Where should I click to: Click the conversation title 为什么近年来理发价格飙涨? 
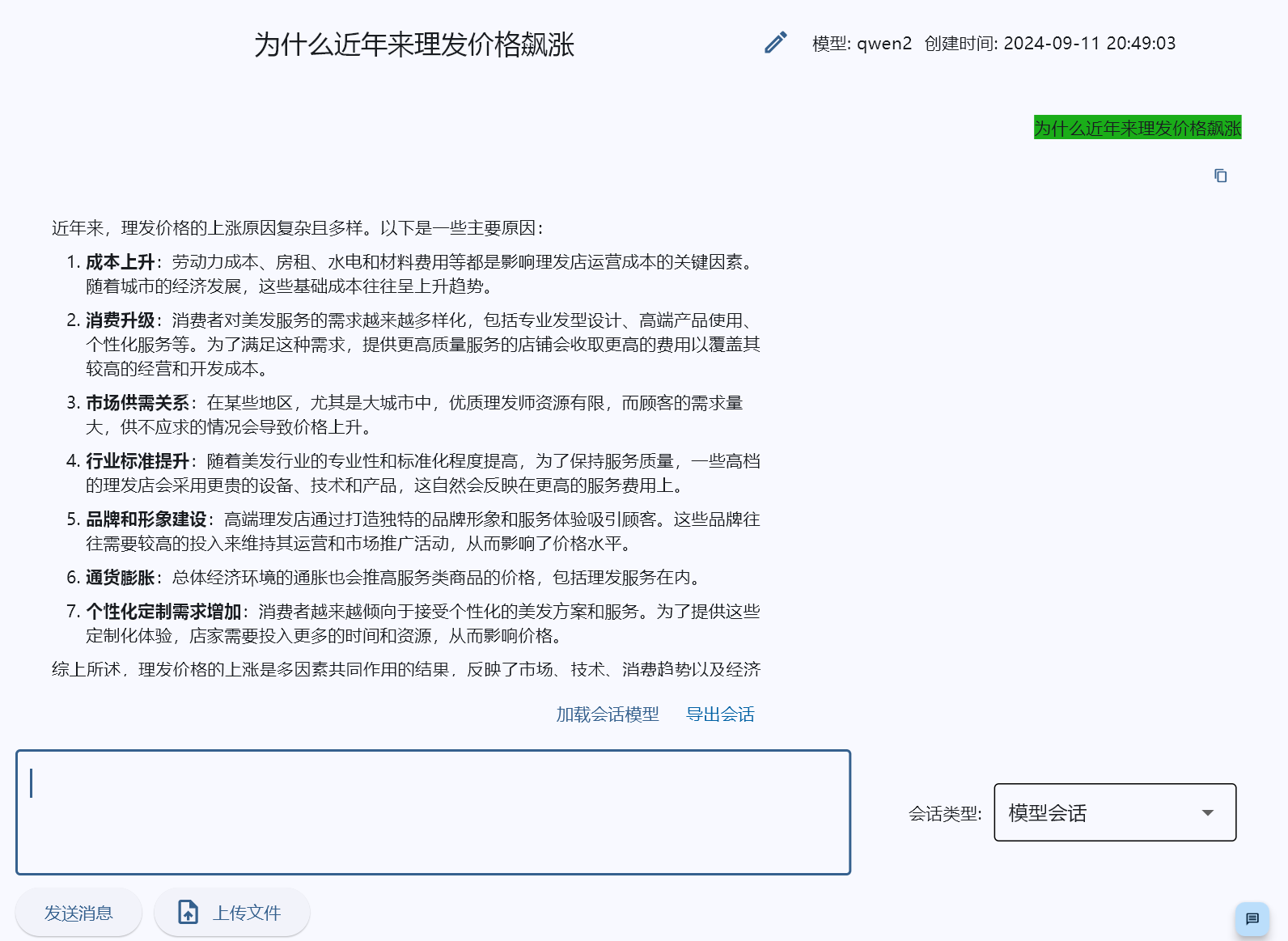414,45
